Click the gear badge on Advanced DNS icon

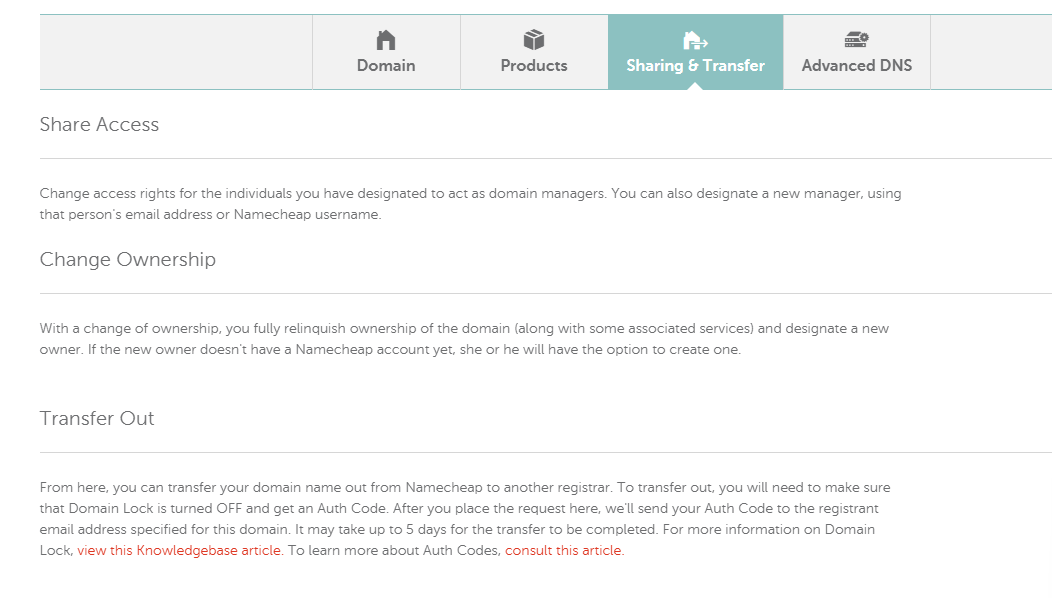(864, 36)
